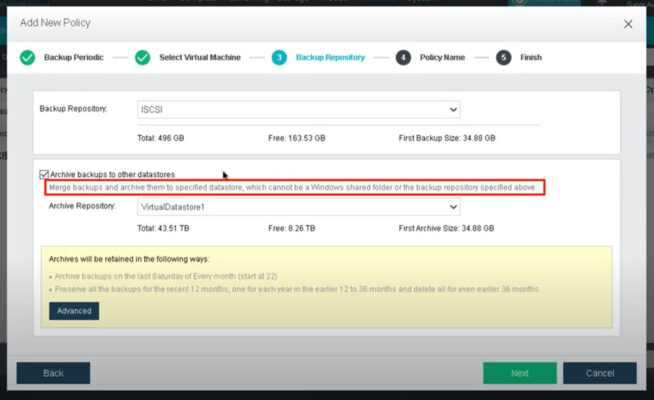Click the green Next button
This screenshot has height=400, width=654.
(x=520, y=373)
